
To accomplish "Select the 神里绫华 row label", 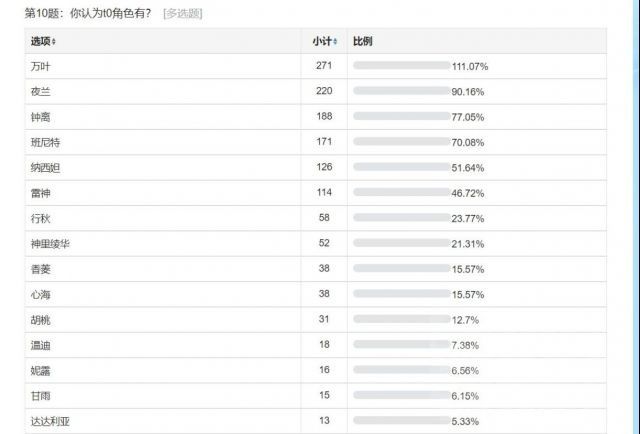I will [x=52, y=243].
